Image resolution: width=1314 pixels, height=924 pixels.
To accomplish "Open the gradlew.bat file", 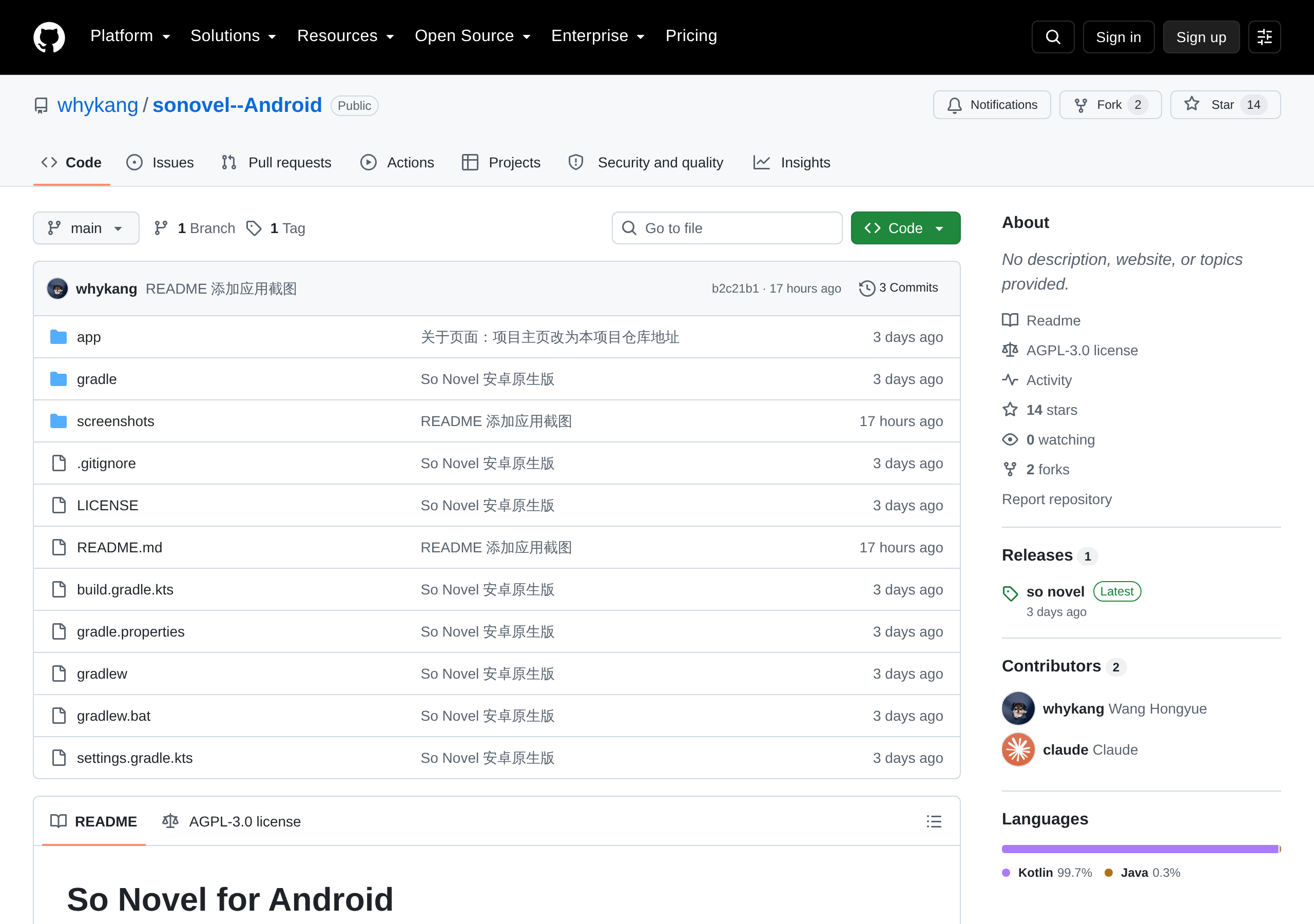I will click(x=114, y=716).
